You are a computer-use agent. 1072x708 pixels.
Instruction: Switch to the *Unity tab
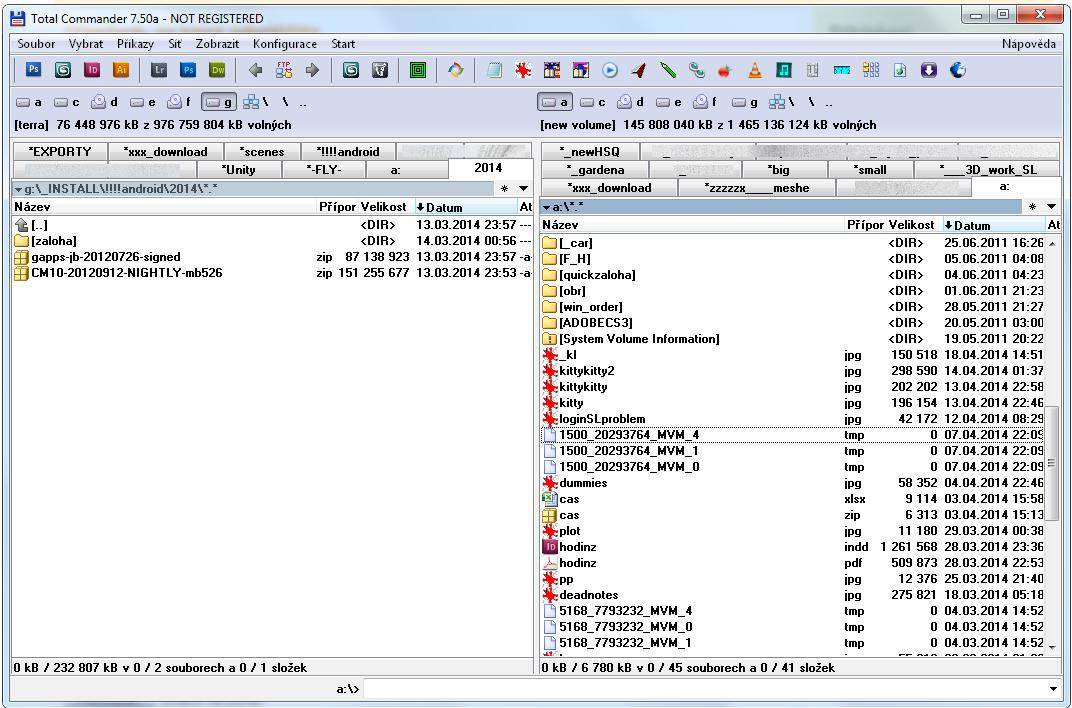click(239, 169)
